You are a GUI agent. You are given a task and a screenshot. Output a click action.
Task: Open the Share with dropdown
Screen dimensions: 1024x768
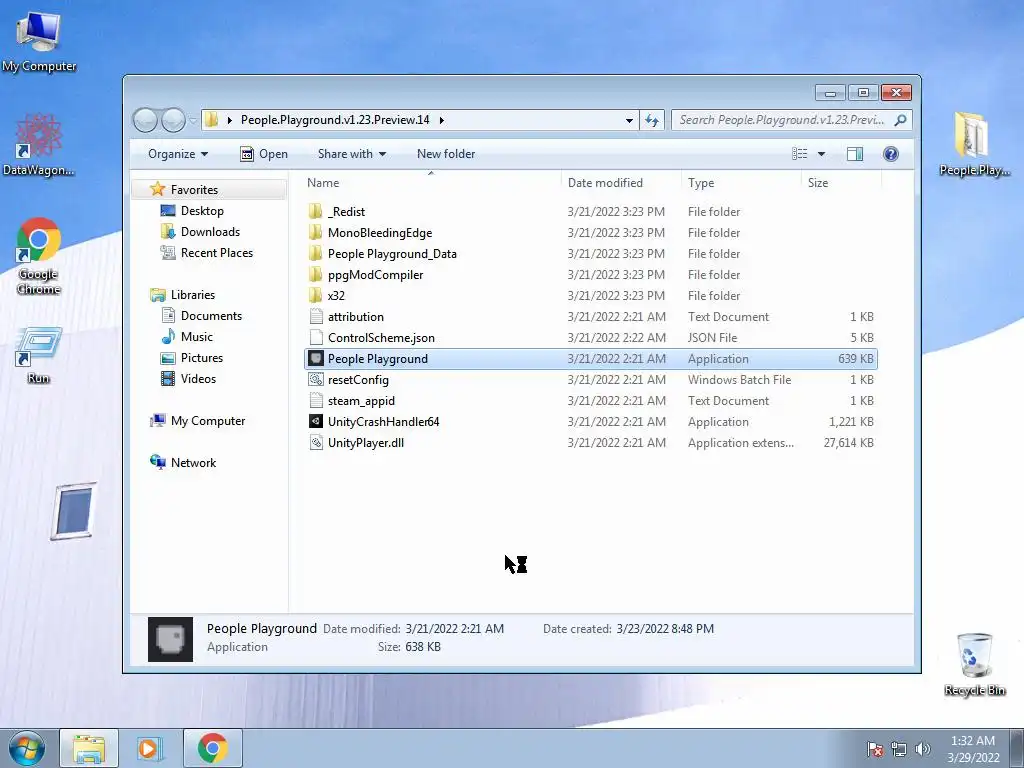(x=352, y=154)
